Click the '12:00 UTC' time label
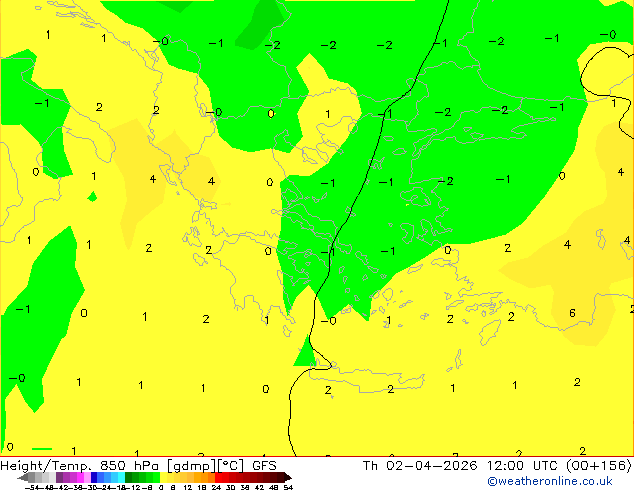 (x=524, y=466)
